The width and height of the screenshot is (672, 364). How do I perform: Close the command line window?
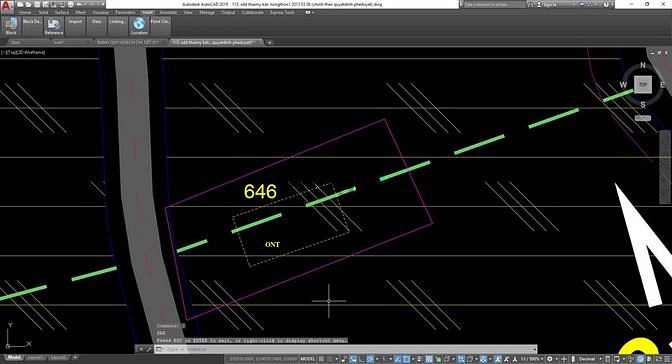click(x=141, y=349)
